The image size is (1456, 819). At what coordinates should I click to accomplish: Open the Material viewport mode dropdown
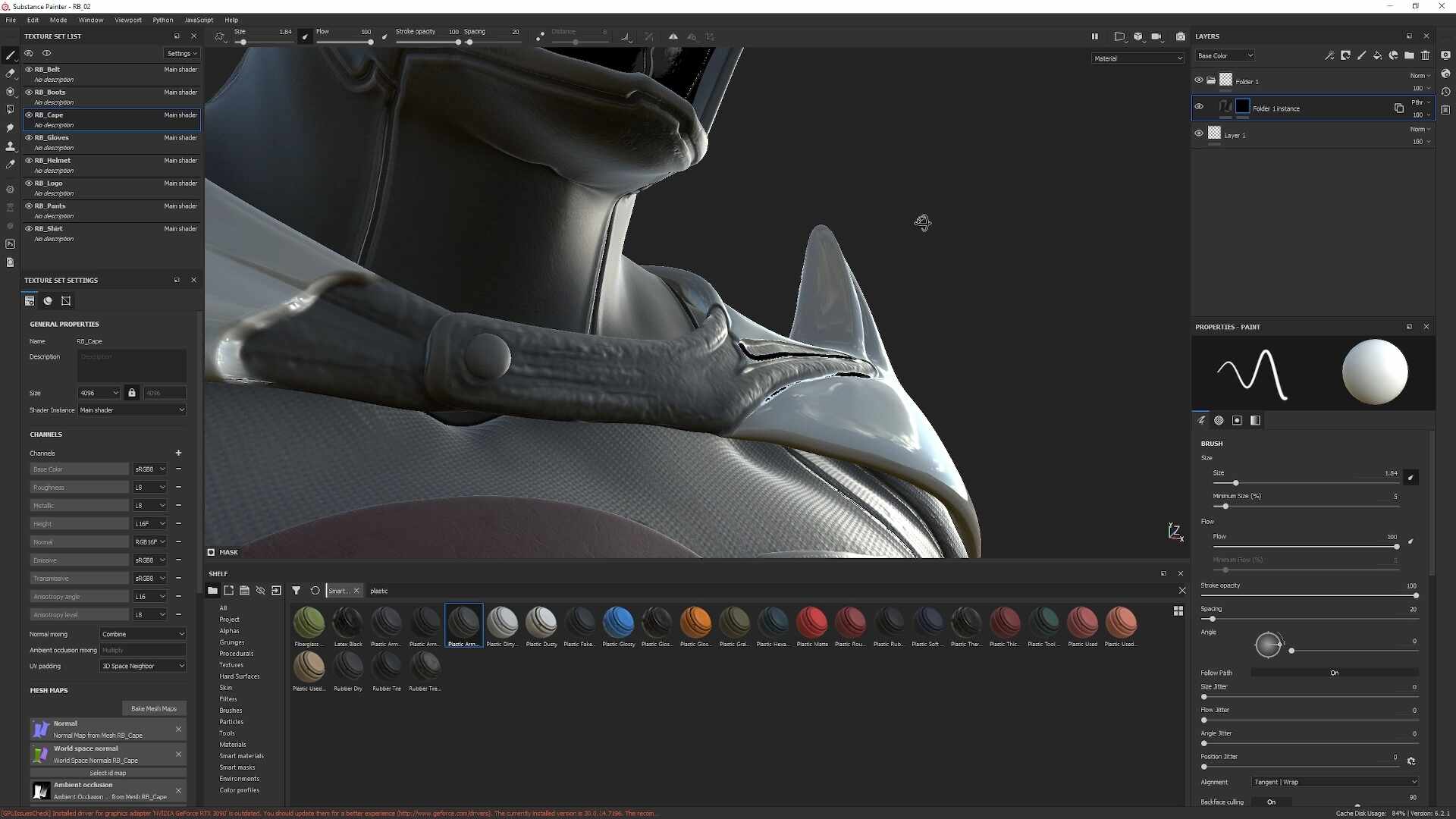[x=1137, y=58]
